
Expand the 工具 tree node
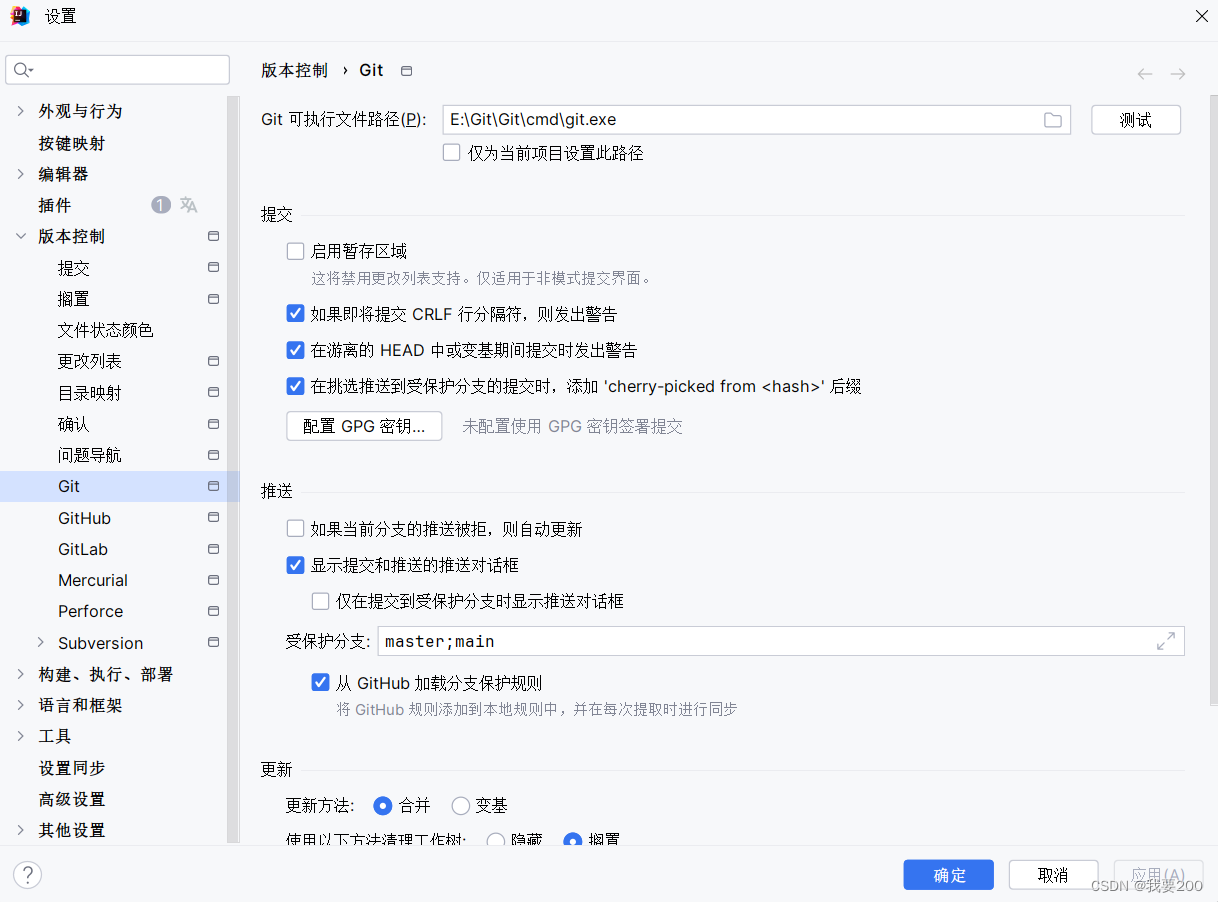(21, 736)
